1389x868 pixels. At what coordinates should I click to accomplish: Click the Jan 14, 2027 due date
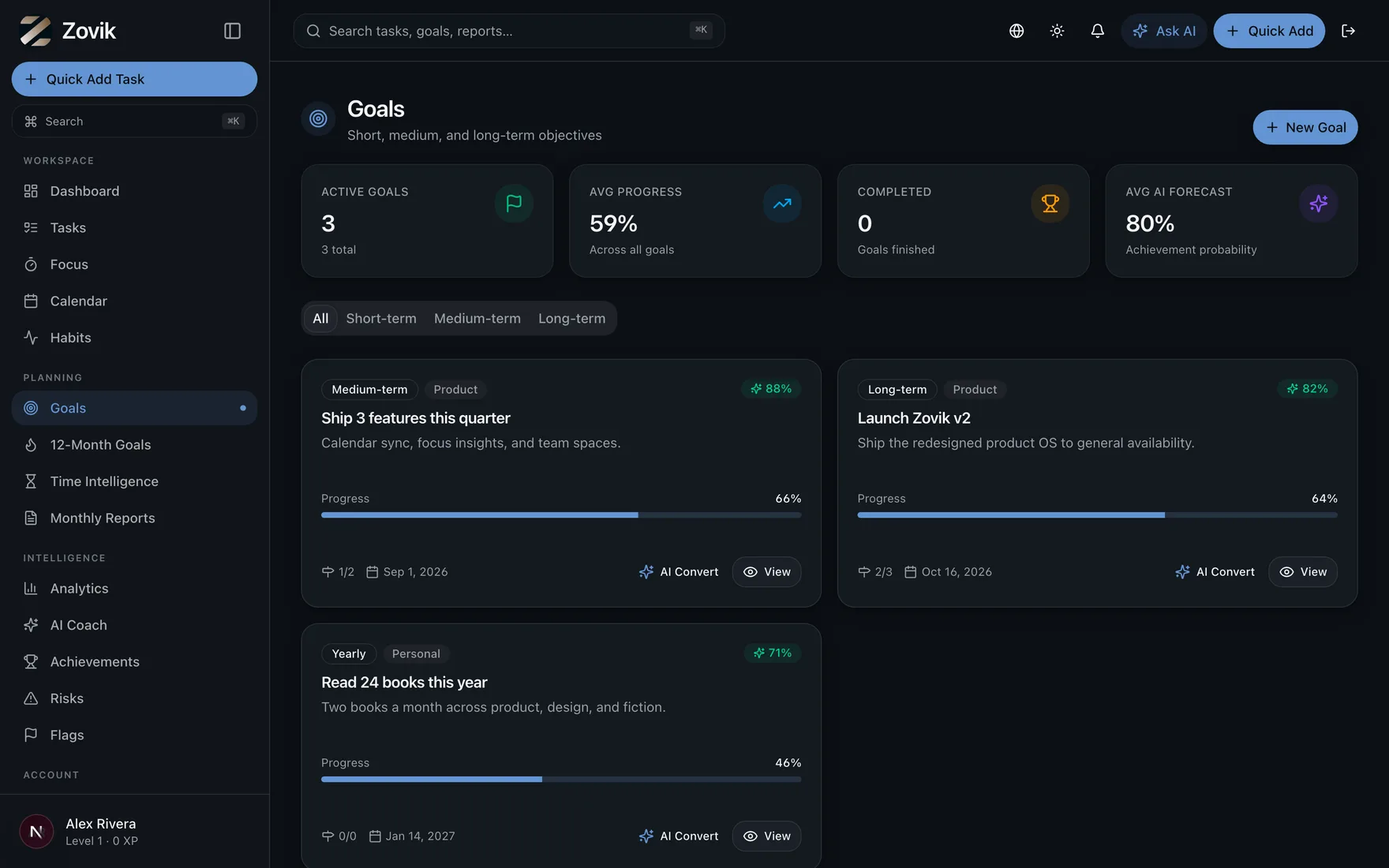point(412,836)
